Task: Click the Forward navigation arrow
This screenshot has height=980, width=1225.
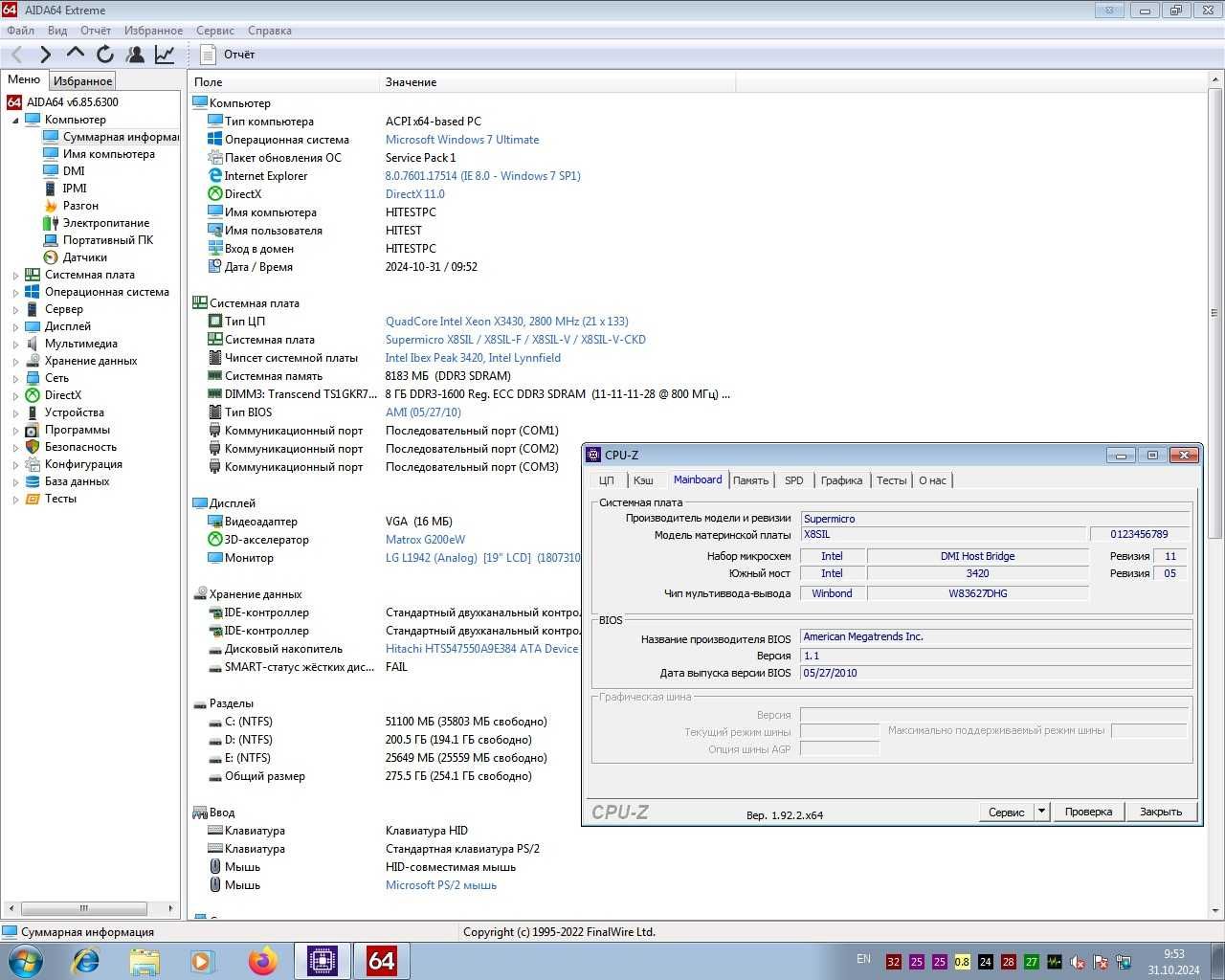Action: click(x=45, y=55)
